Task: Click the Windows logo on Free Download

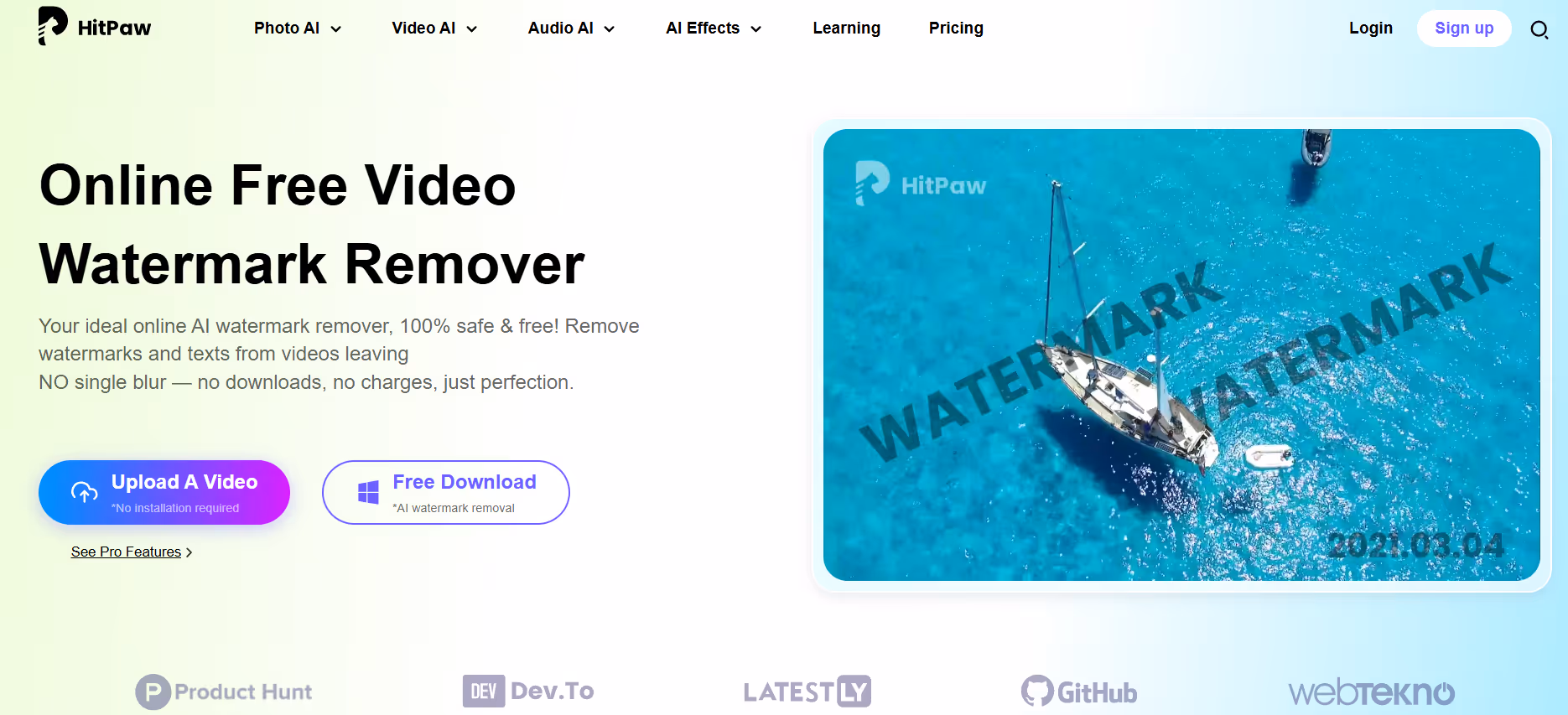Action: pyautogui.click(x=368, y=492)
